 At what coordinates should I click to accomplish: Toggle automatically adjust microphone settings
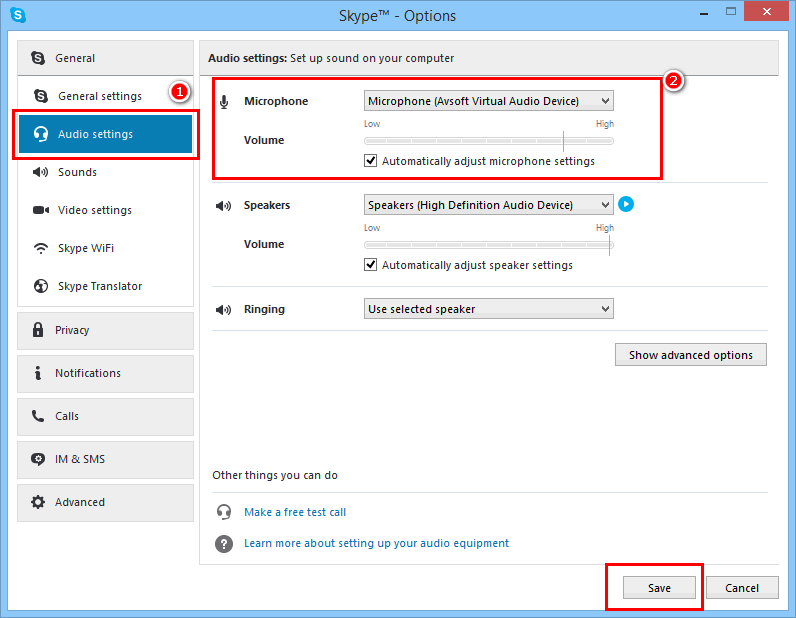(371, 161)
